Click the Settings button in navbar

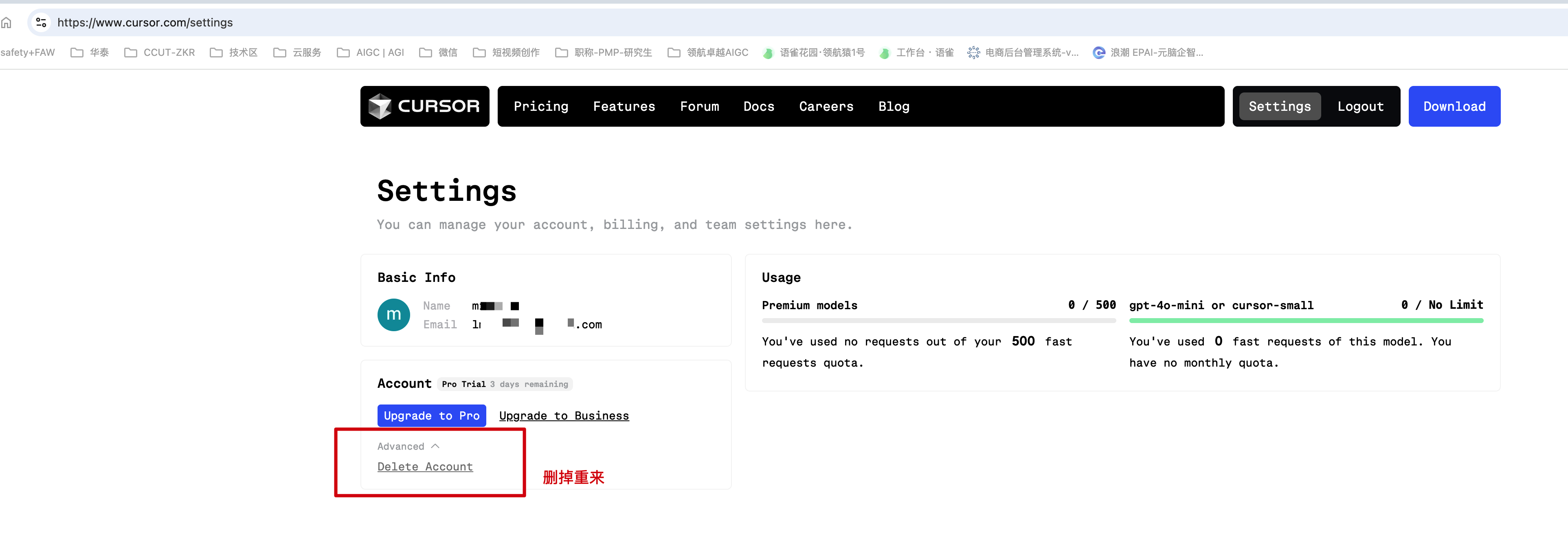(x=1280, y=106)
